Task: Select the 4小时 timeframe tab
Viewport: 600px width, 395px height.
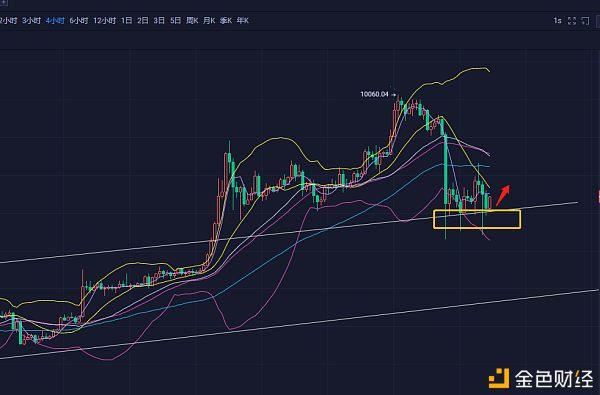Action: pyautogui.click(x=55, y=21)
